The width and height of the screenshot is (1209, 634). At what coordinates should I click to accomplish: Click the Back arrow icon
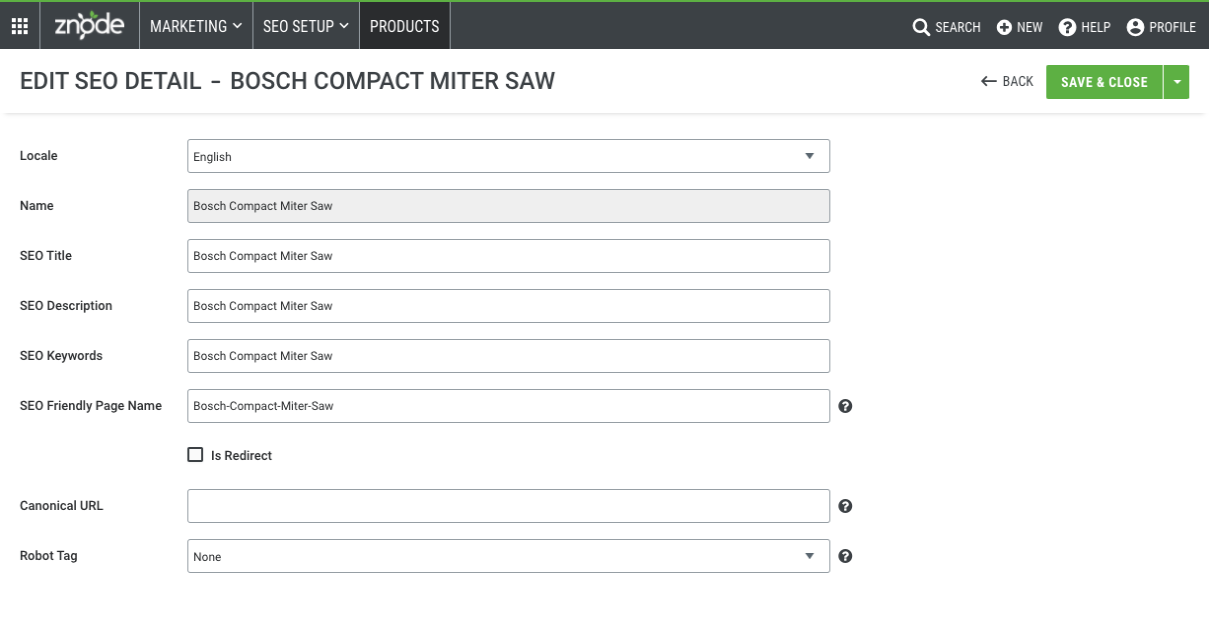pyautogui.click(x=989, y=81)
